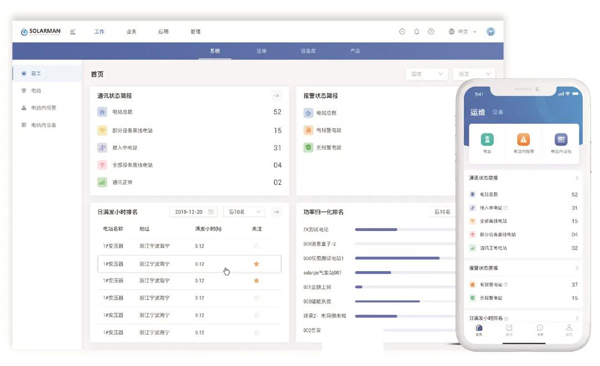Tap the purple device grid icon on phone

[x=561, y=139]
